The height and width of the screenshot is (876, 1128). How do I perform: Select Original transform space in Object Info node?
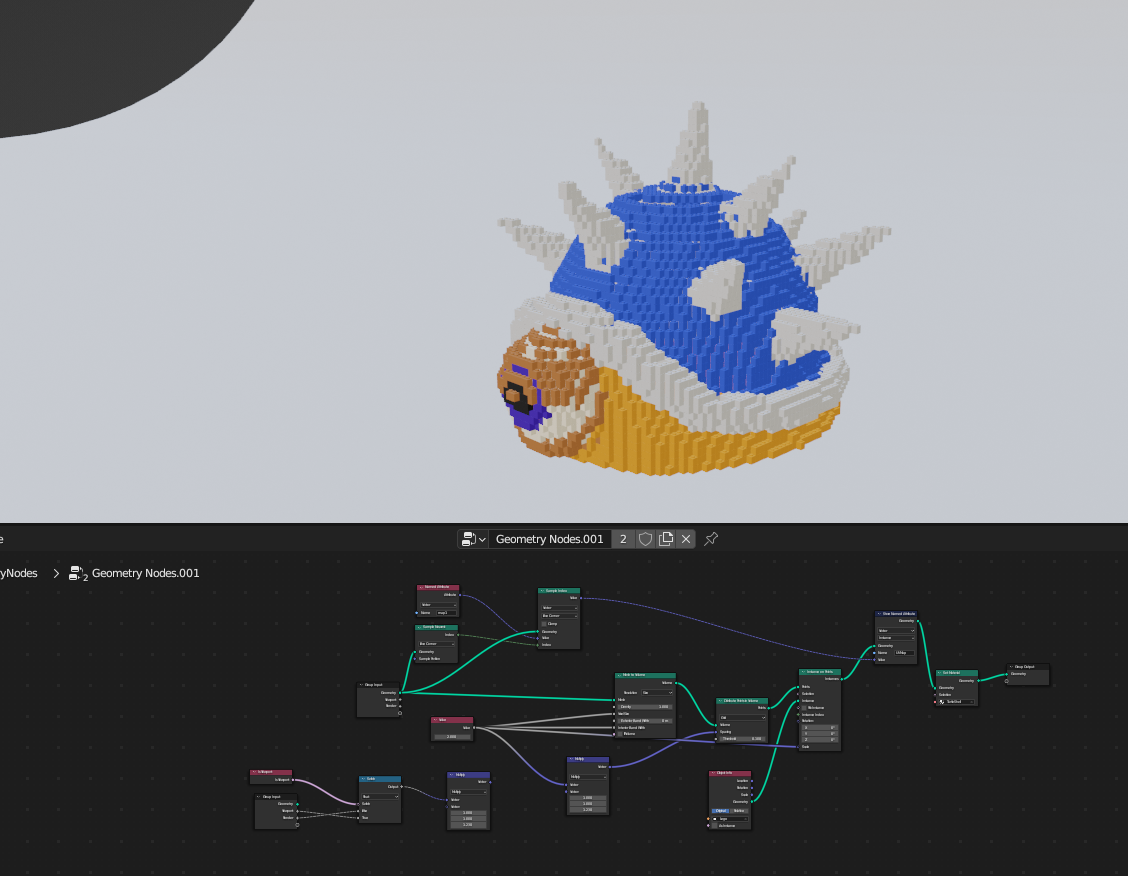tap(721, 811)
